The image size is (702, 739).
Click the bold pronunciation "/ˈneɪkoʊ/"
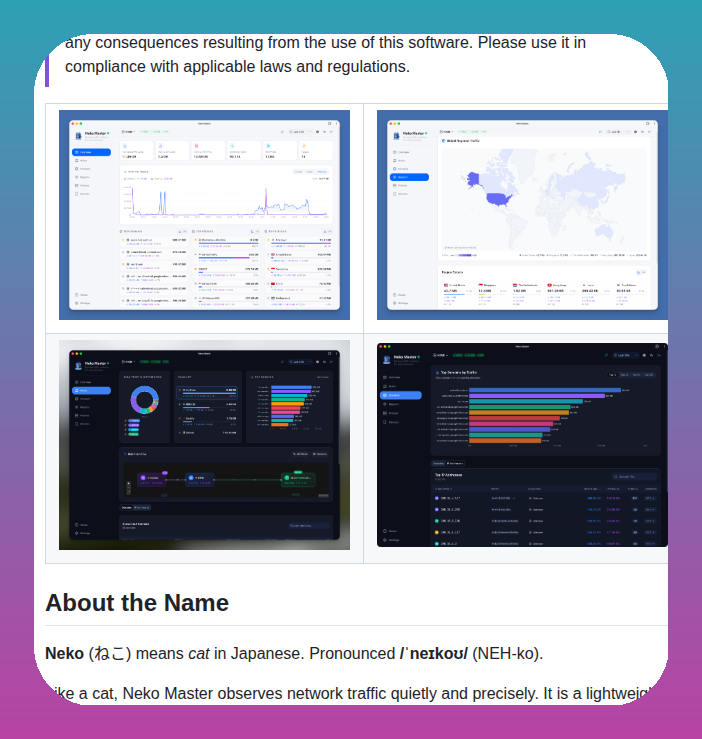[x=433, y=654]
